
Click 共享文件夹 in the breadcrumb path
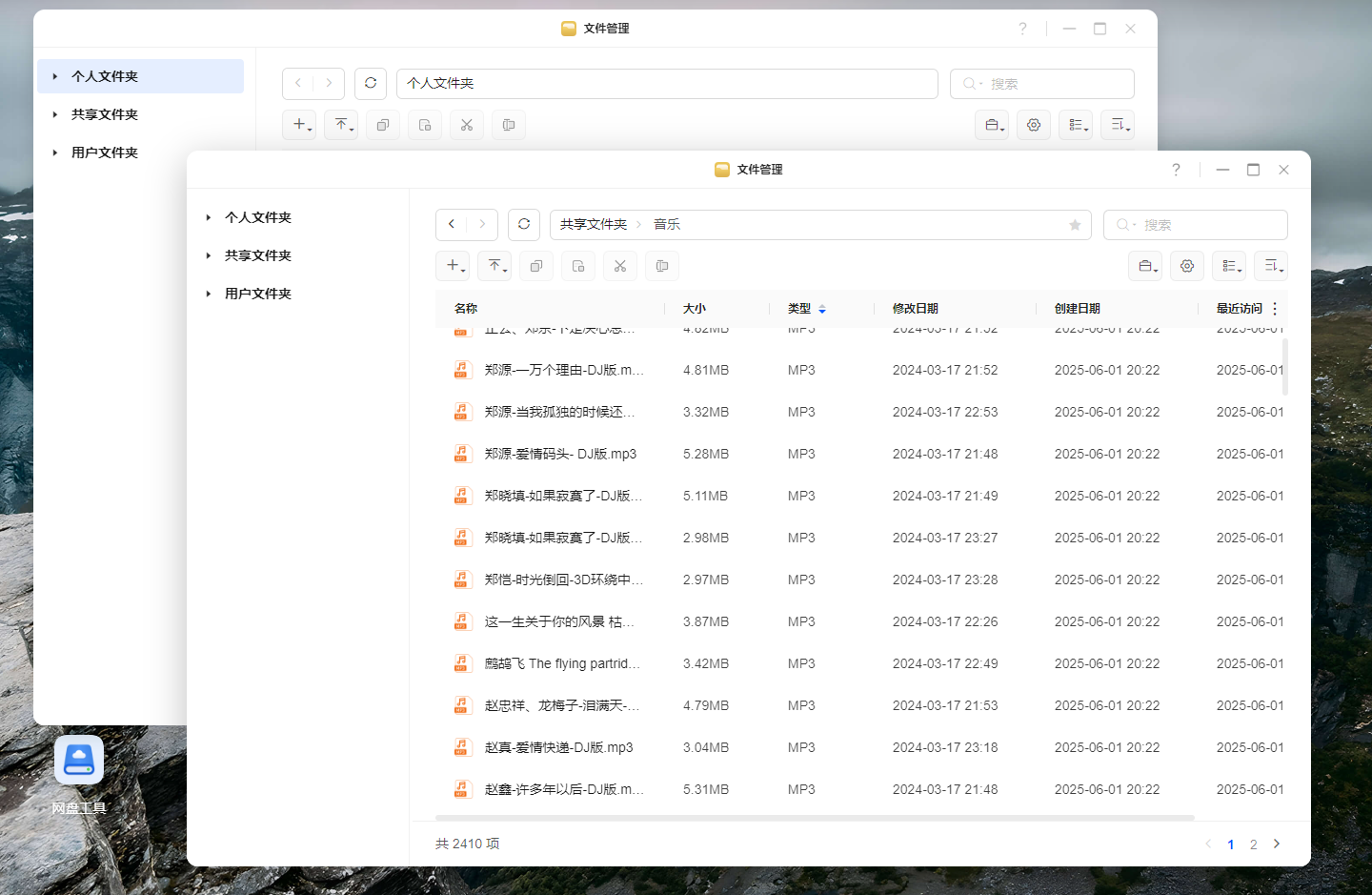point(593,225)
